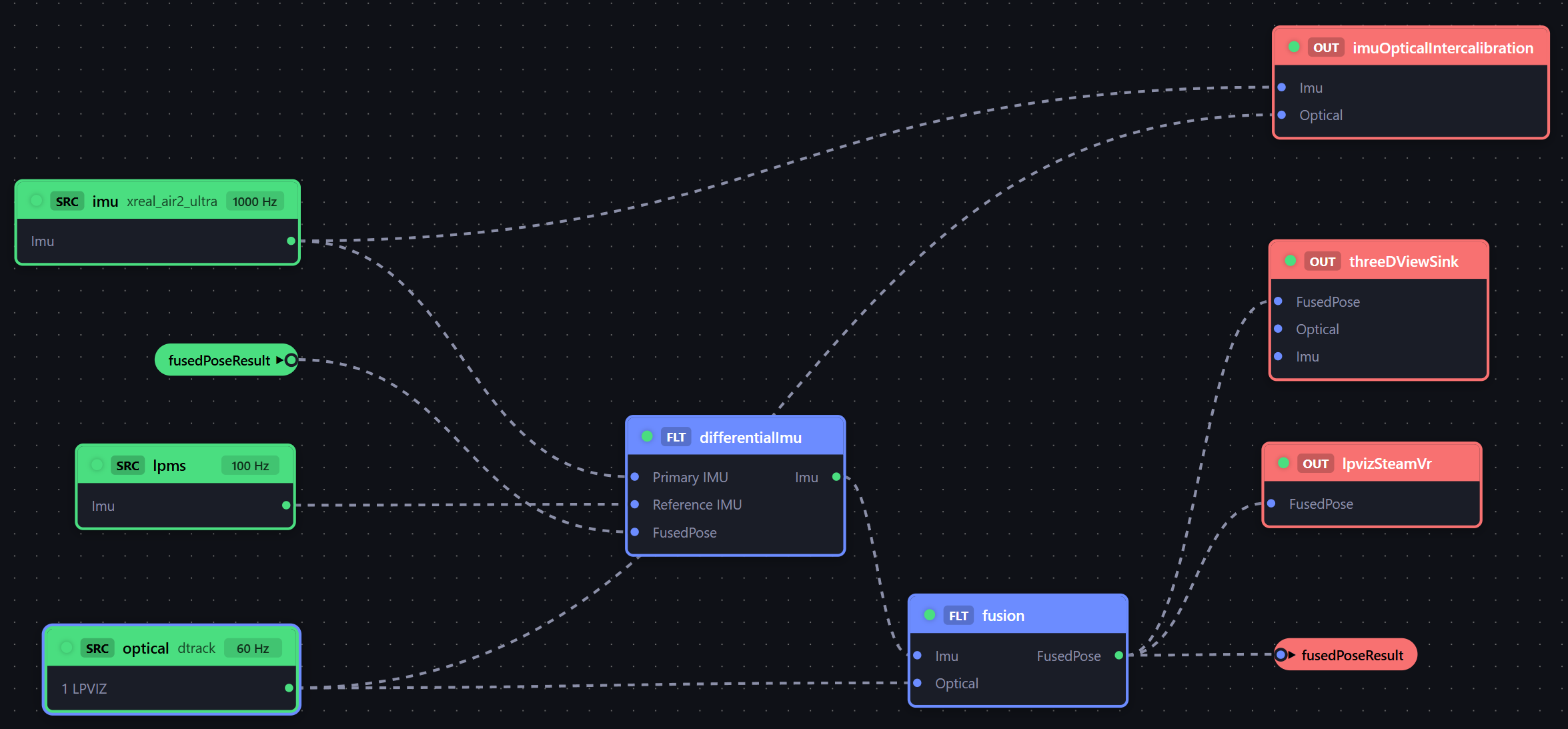Click FLT badge on fusion node
The width and height of the screenshot is (1568, 729).
tap(958, 616)
